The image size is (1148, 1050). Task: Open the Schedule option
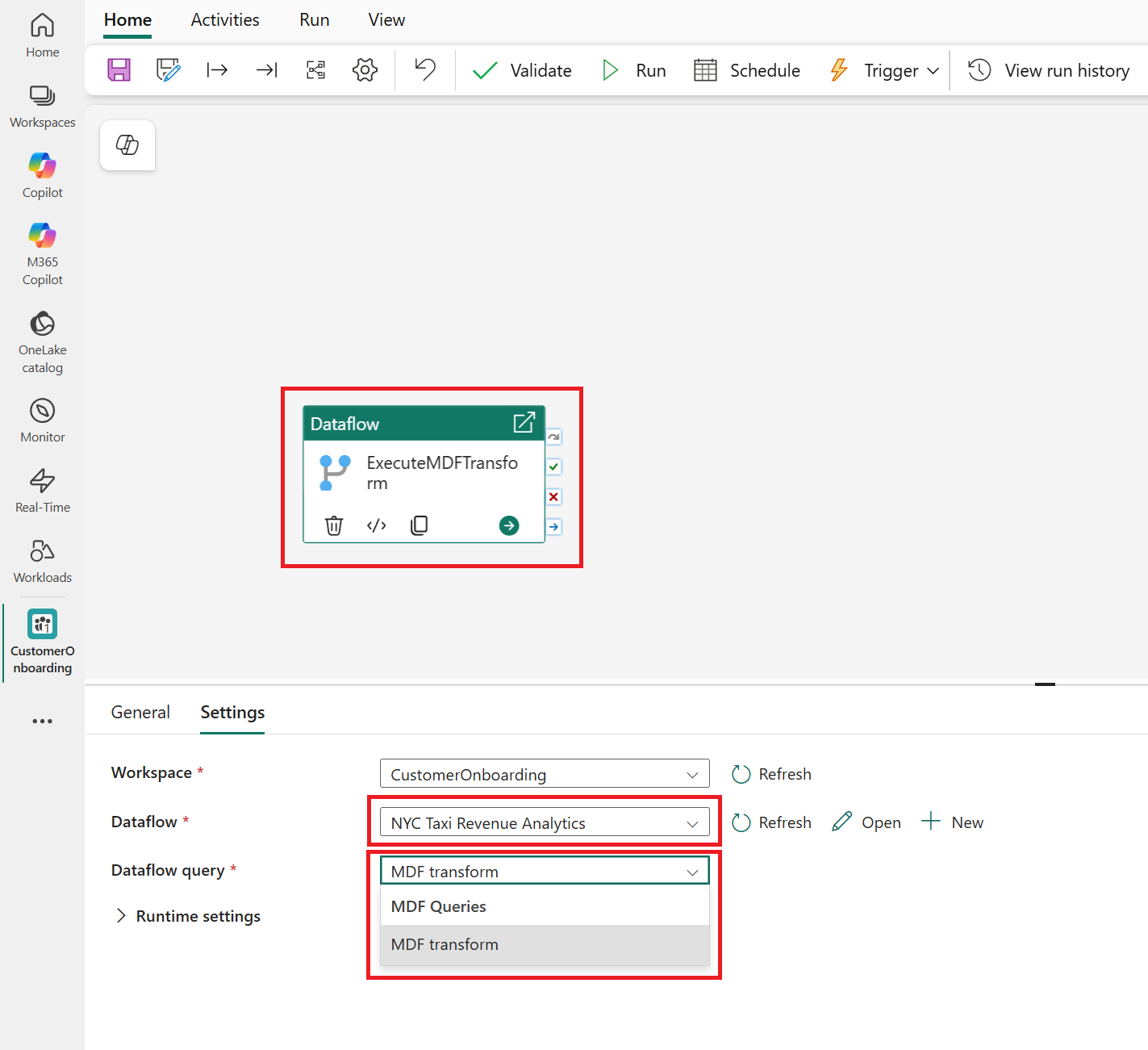pyautogui.click(x=747, y=70)
